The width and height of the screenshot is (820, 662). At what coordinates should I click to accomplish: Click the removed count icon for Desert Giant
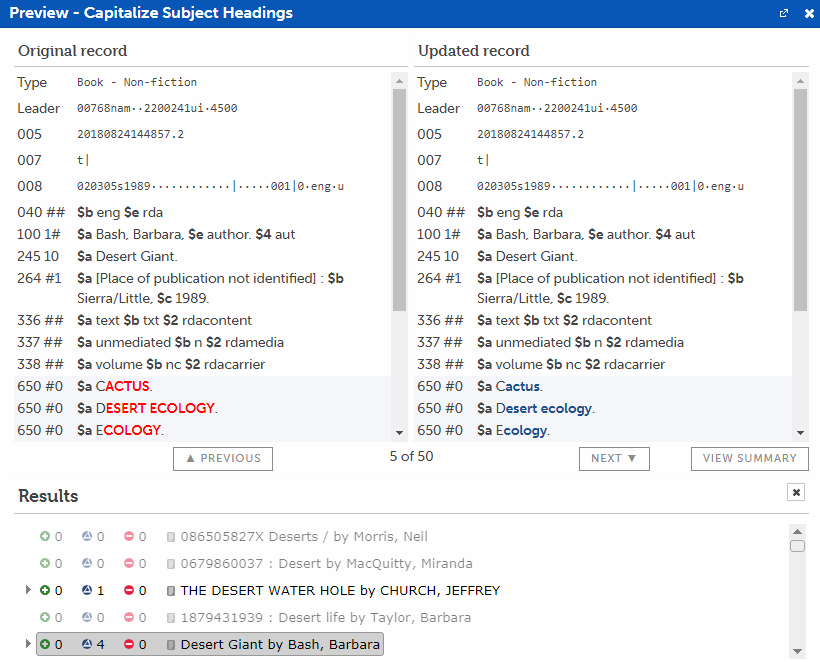[x=129, y=645]
